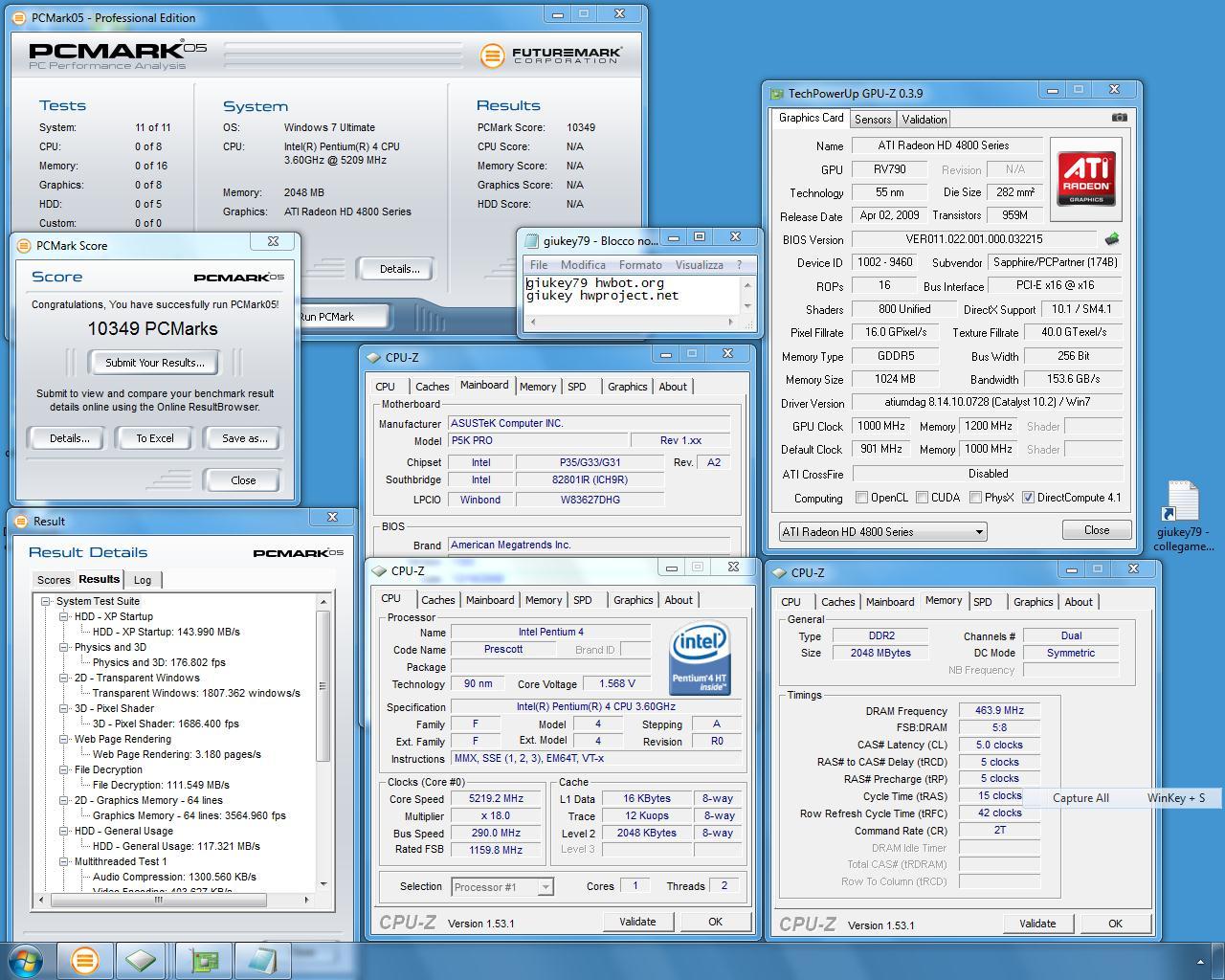1225x980 pixels.
Task: Enable the CUDA checkbox in GPU-Z
Action: [x=922, y=498]
